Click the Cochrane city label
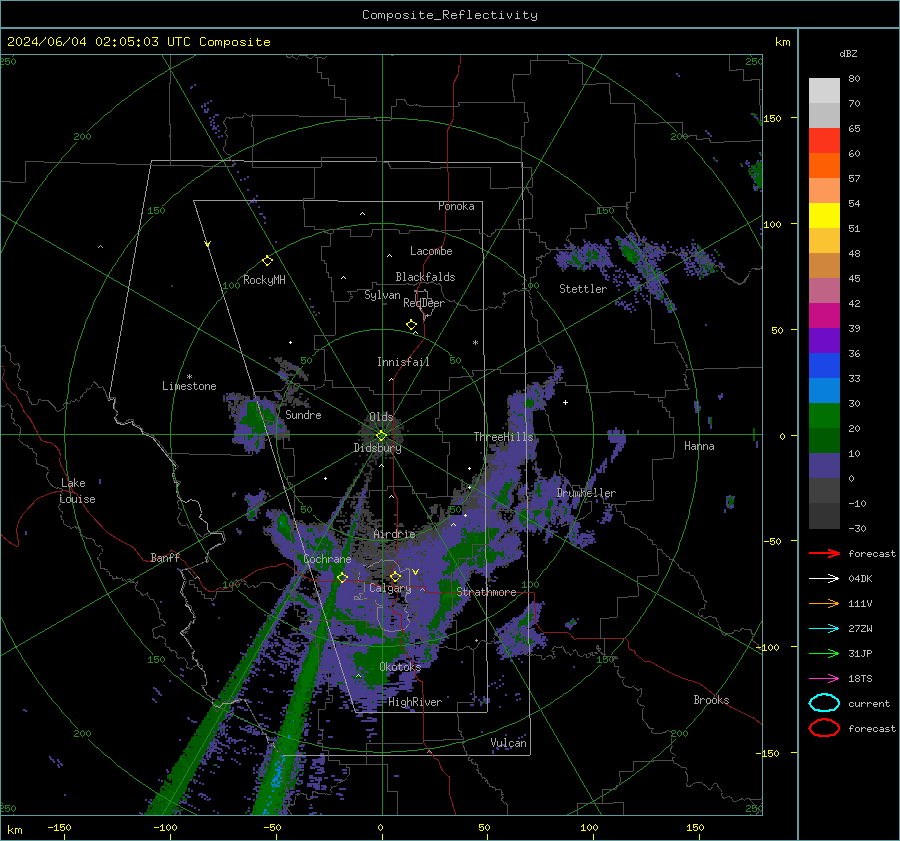Image resolution: width=900 pixels, height=841 pixels. [327, 559]
